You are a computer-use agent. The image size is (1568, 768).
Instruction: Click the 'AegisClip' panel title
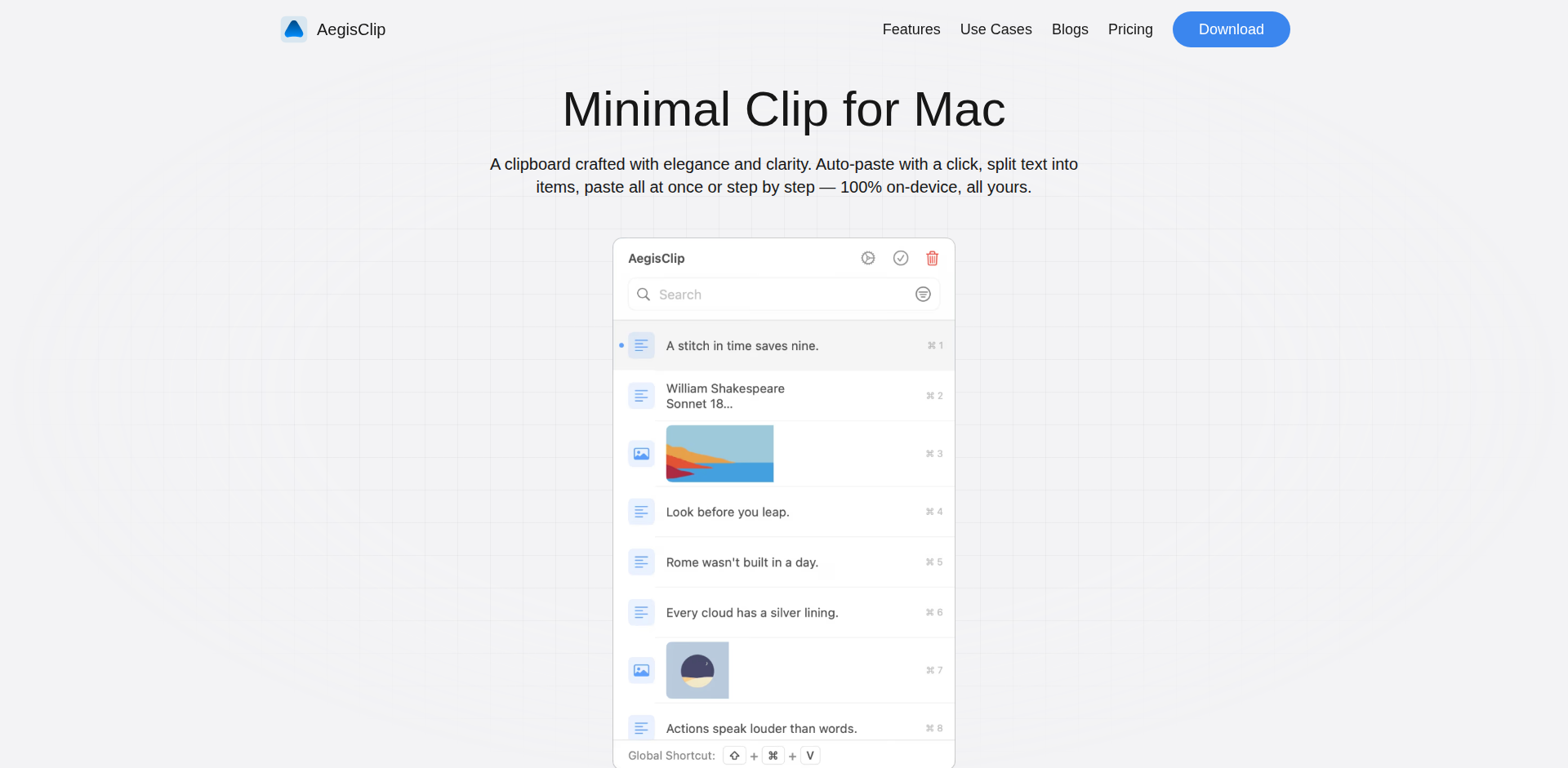click(x=657, y=259)
